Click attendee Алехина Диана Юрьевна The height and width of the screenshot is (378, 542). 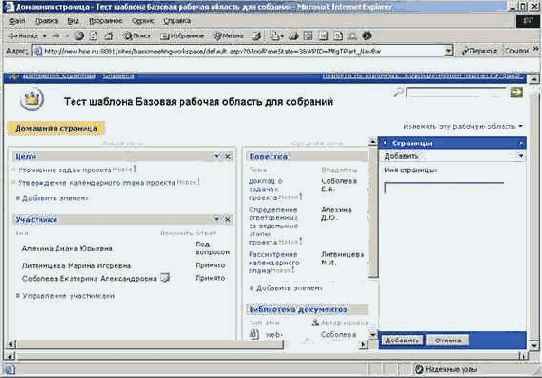67,248
